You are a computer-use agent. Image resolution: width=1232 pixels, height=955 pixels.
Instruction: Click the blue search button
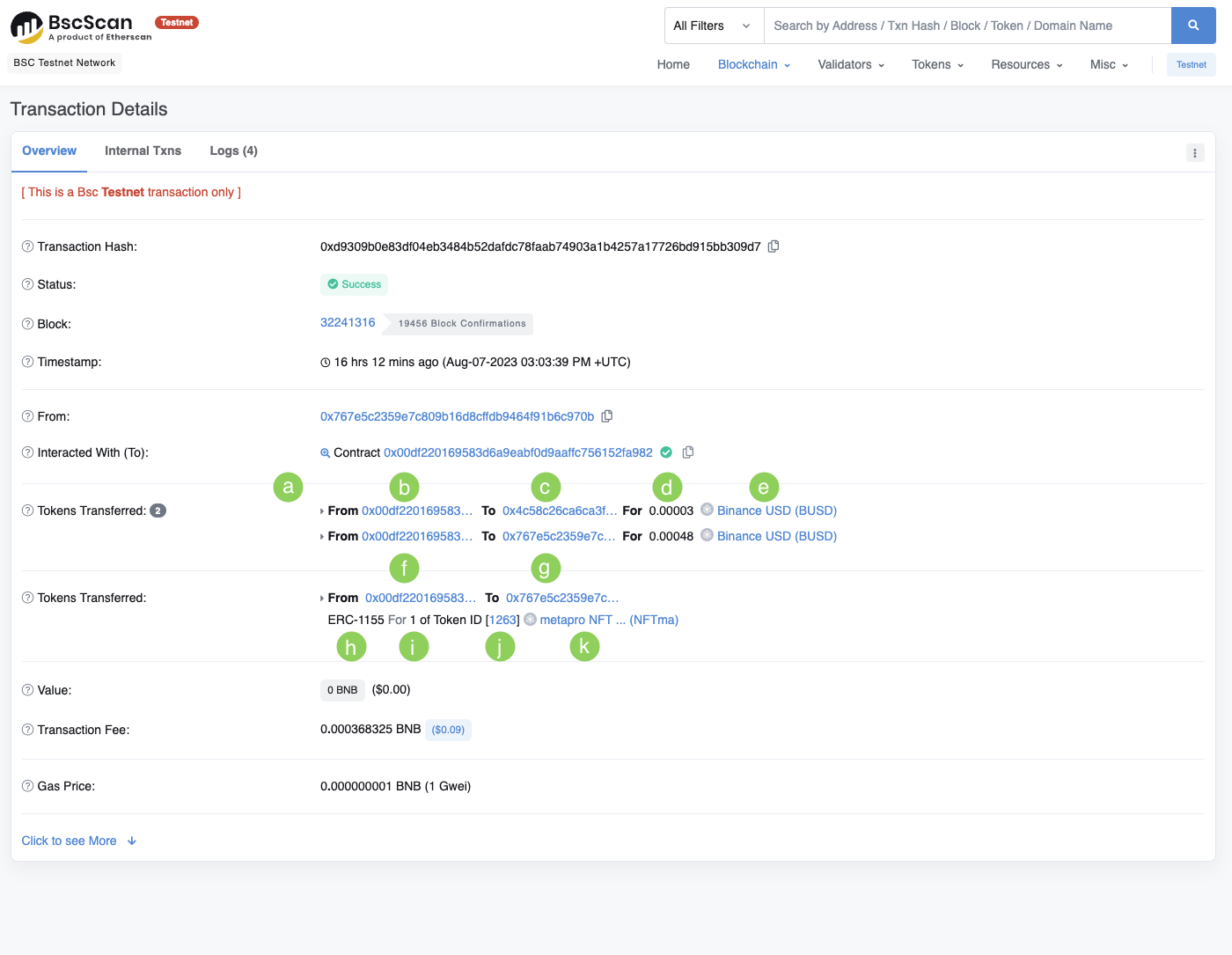click(x=1192, y=26)
